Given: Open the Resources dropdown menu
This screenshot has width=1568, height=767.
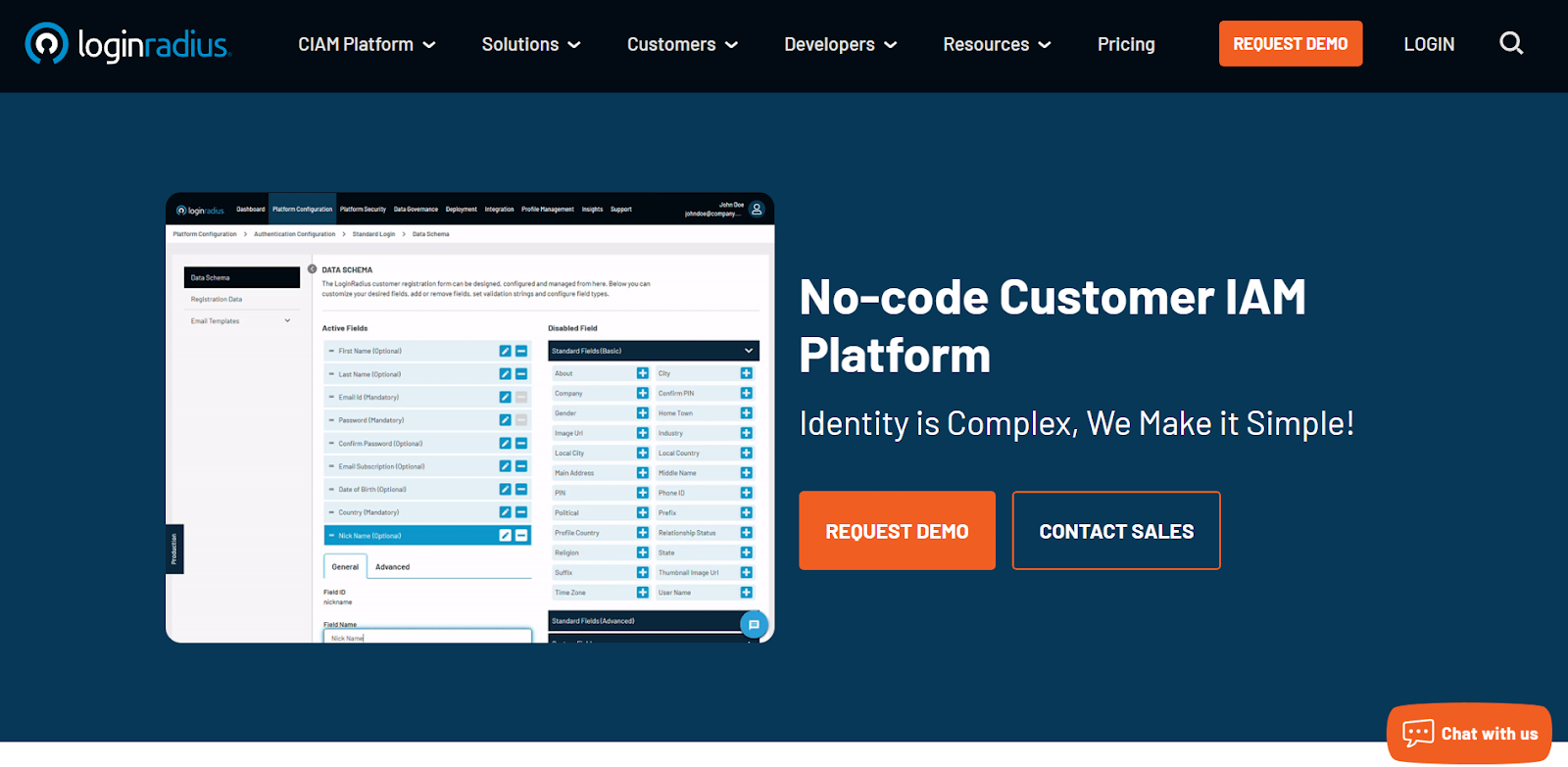Looking at the screenshot, I should coord(997,44).
